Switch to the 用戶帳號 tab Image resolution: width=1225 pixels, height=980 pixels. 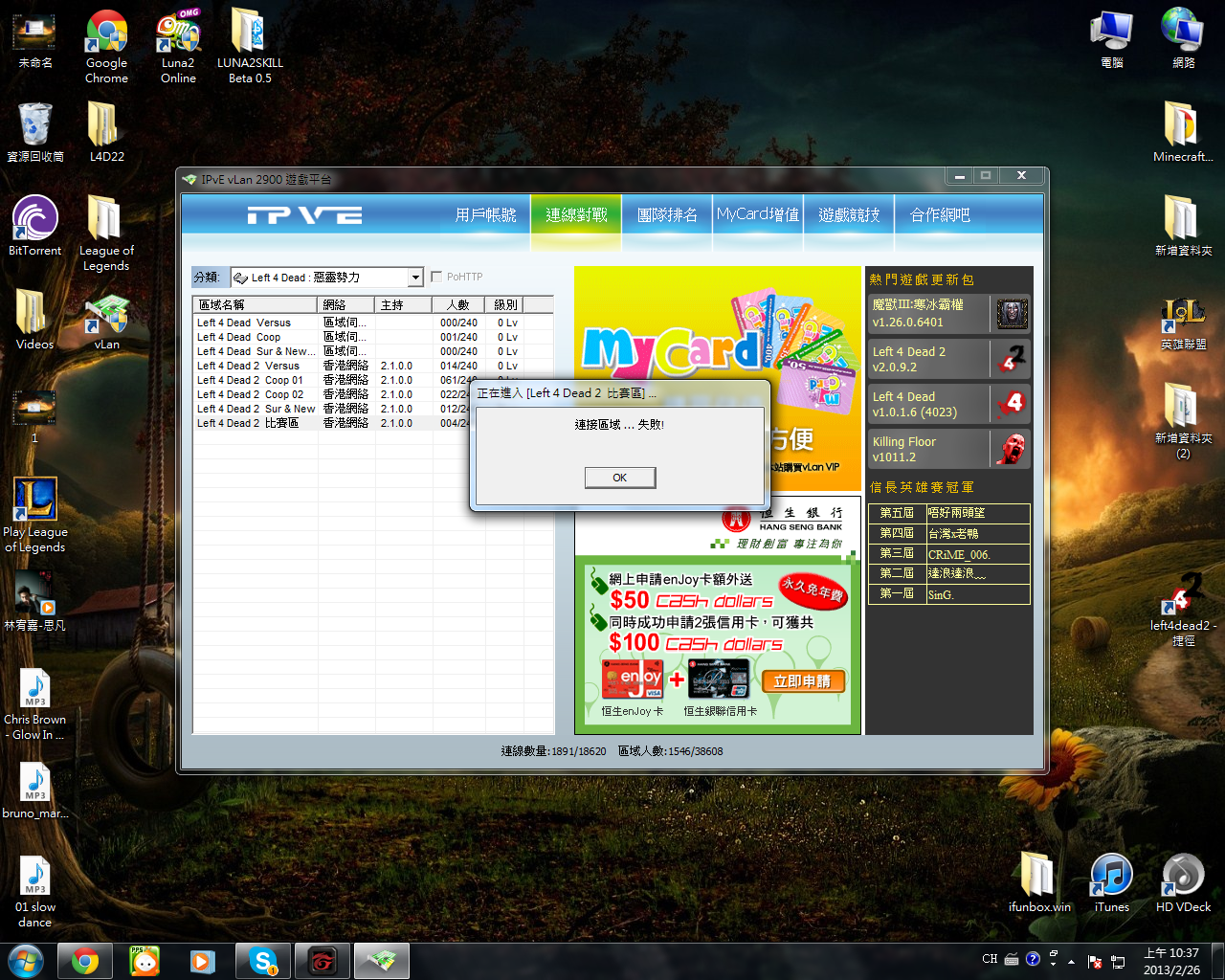(x=485, y=215)
